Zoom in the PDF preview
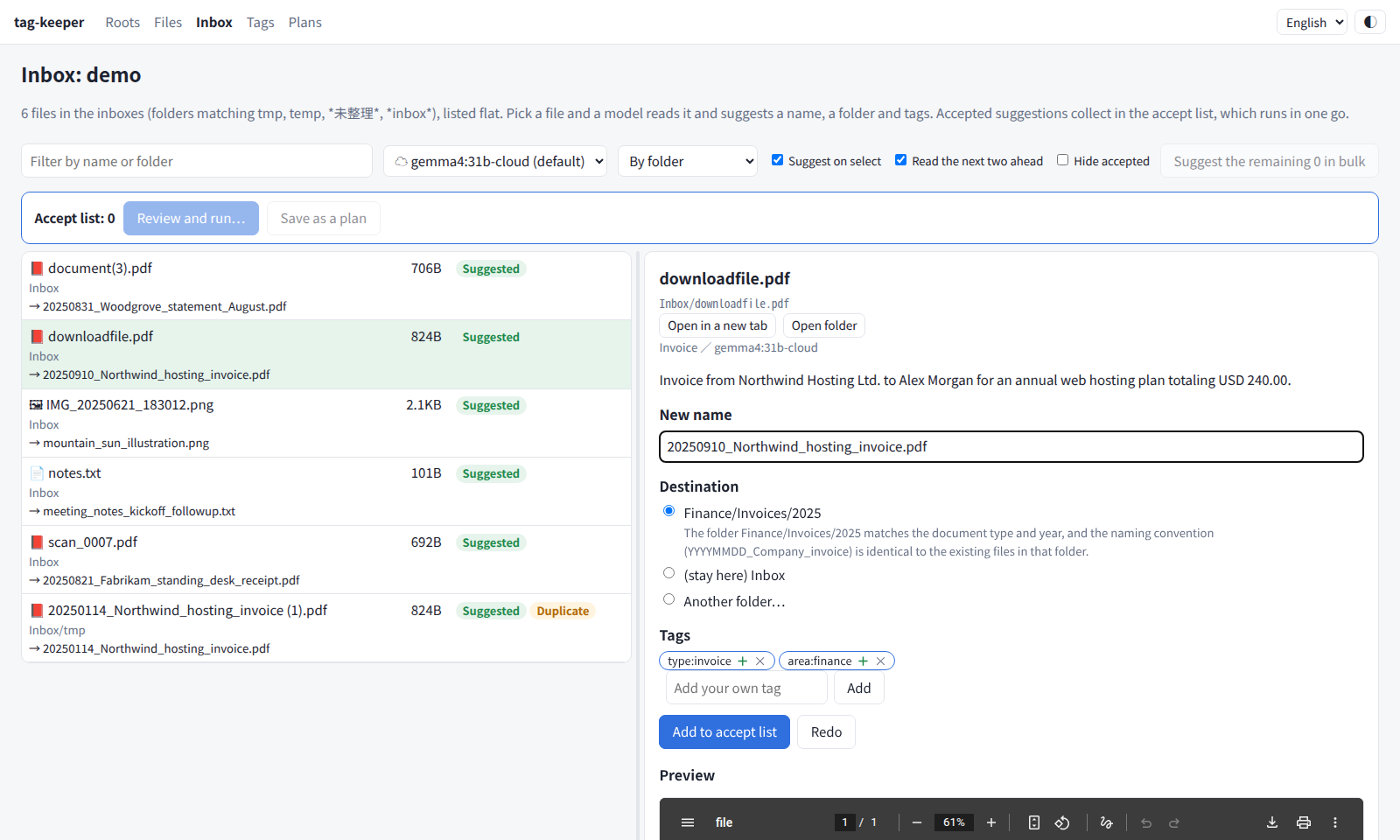 click(991, 822)
